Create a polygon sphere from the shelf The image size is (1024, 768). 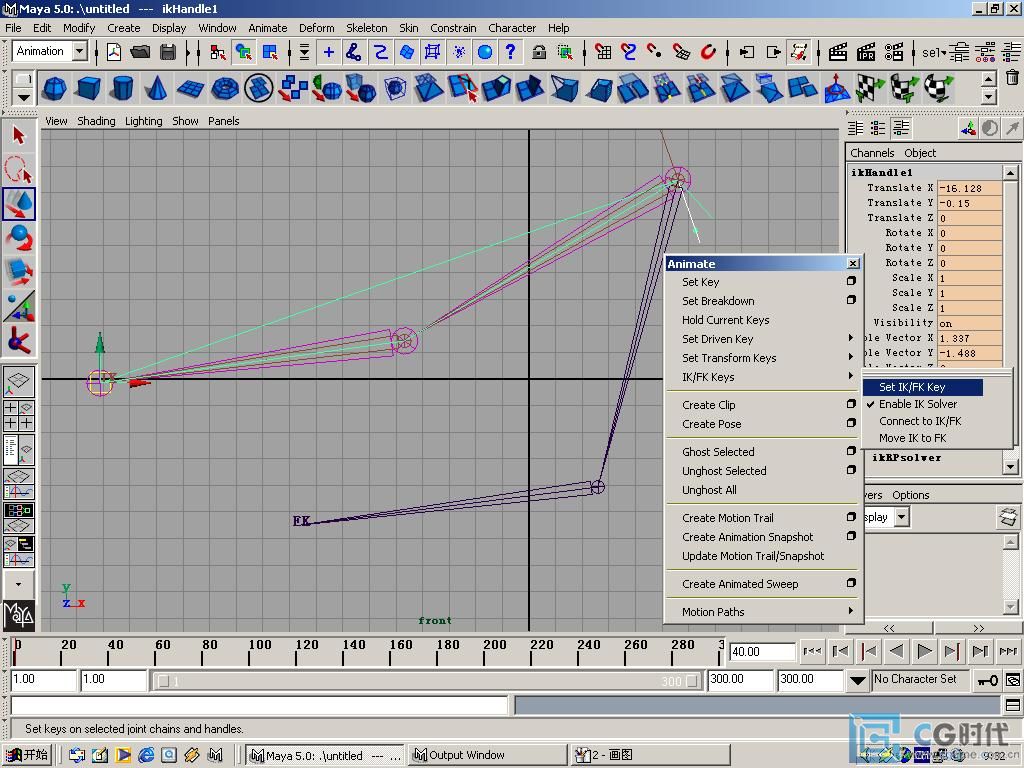(x=55, y=88)
